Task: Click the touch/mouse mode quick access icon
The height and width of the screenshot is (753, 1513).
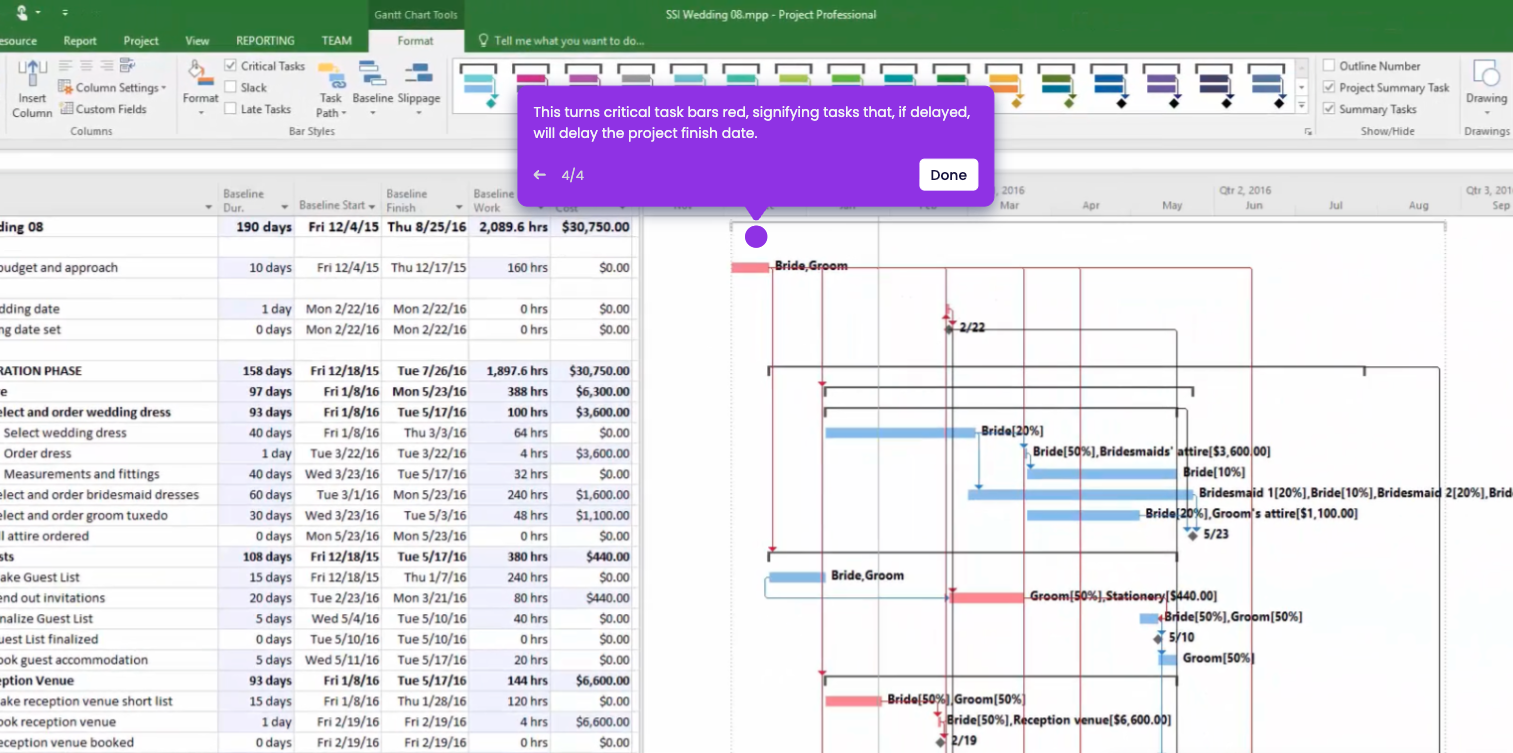Action: (23, 13)
